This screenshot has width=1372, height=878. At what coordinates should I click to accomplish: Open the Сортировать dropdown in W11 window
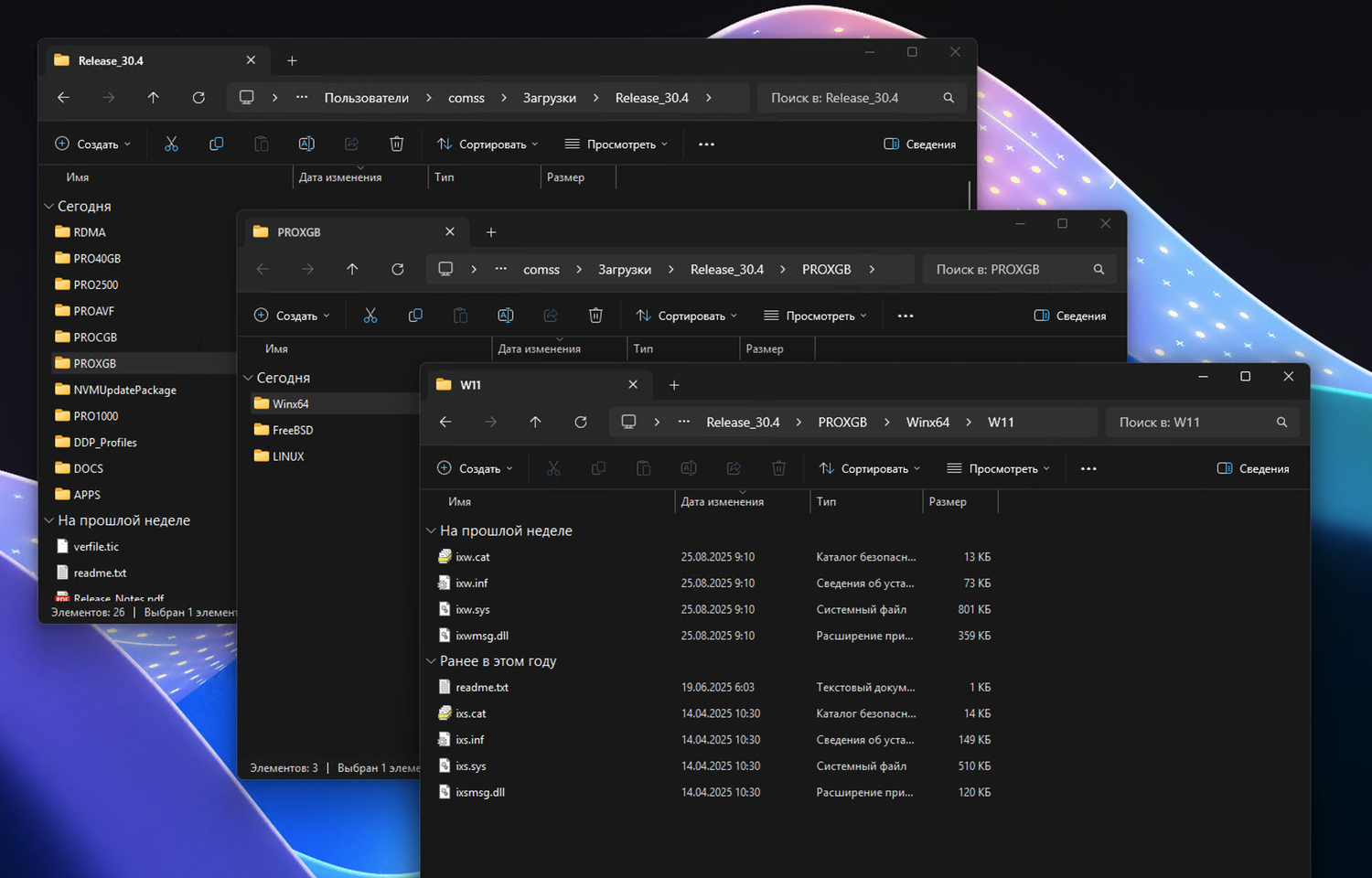coord(869,468)
